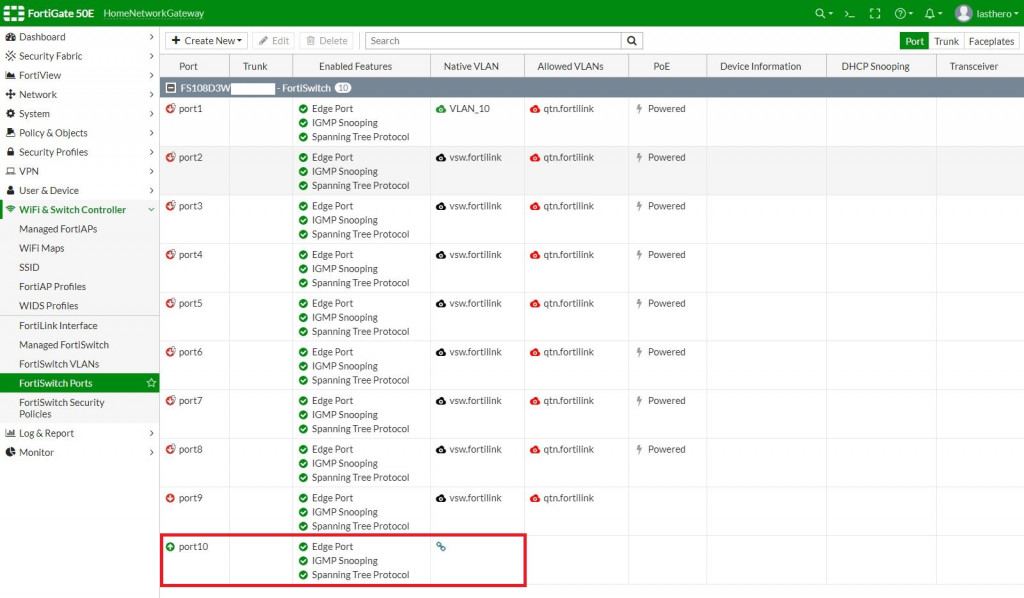
Task: Open the CLI console icon
Action: pyautogui.click(x=849, y=13)
